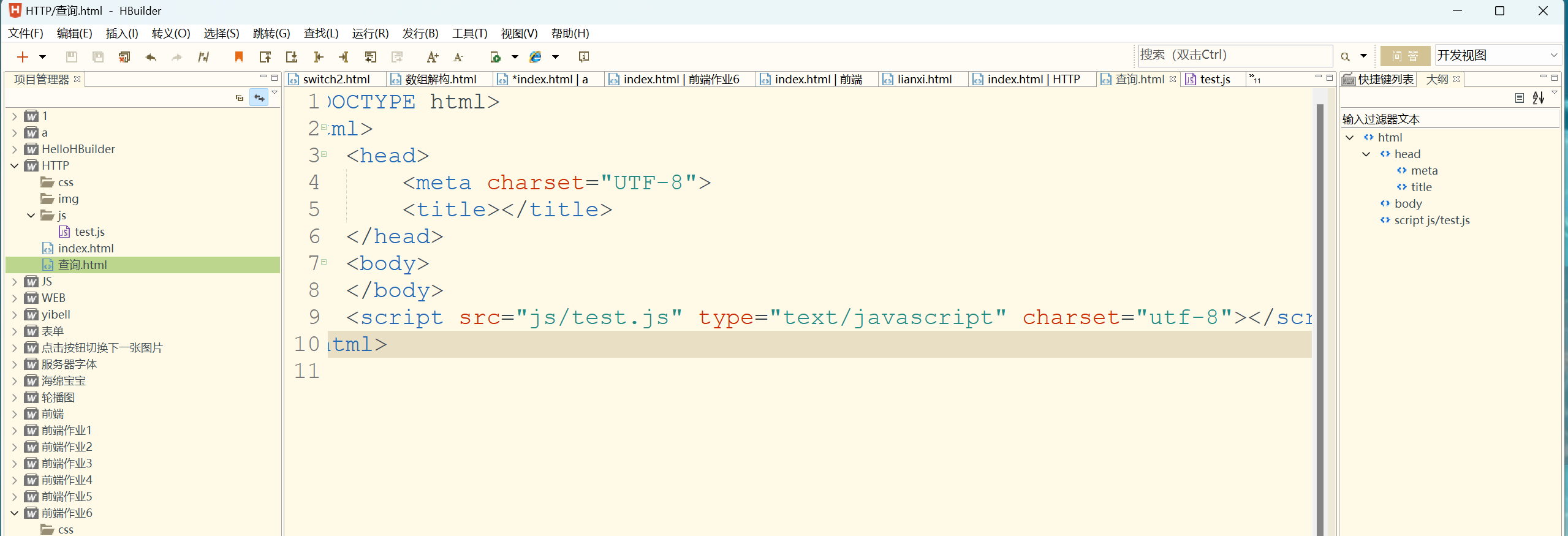This screenshot has height=536, width=1568.
Task: Expand the HelloHBuilder project
Action: (x=15, y=149)
